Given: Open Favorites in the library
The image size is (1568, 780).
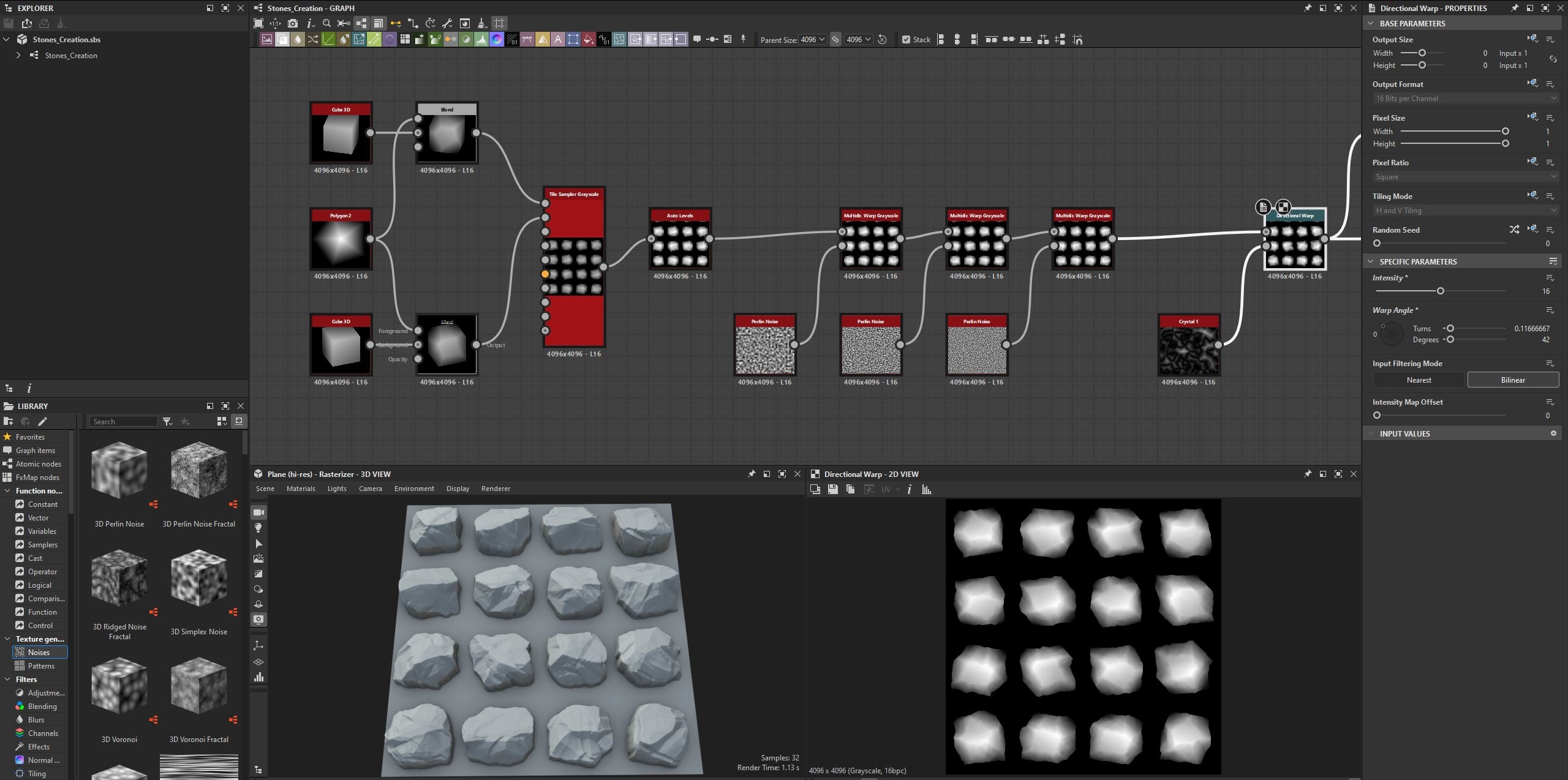Looking at the screenshot, I should (30, 437).
